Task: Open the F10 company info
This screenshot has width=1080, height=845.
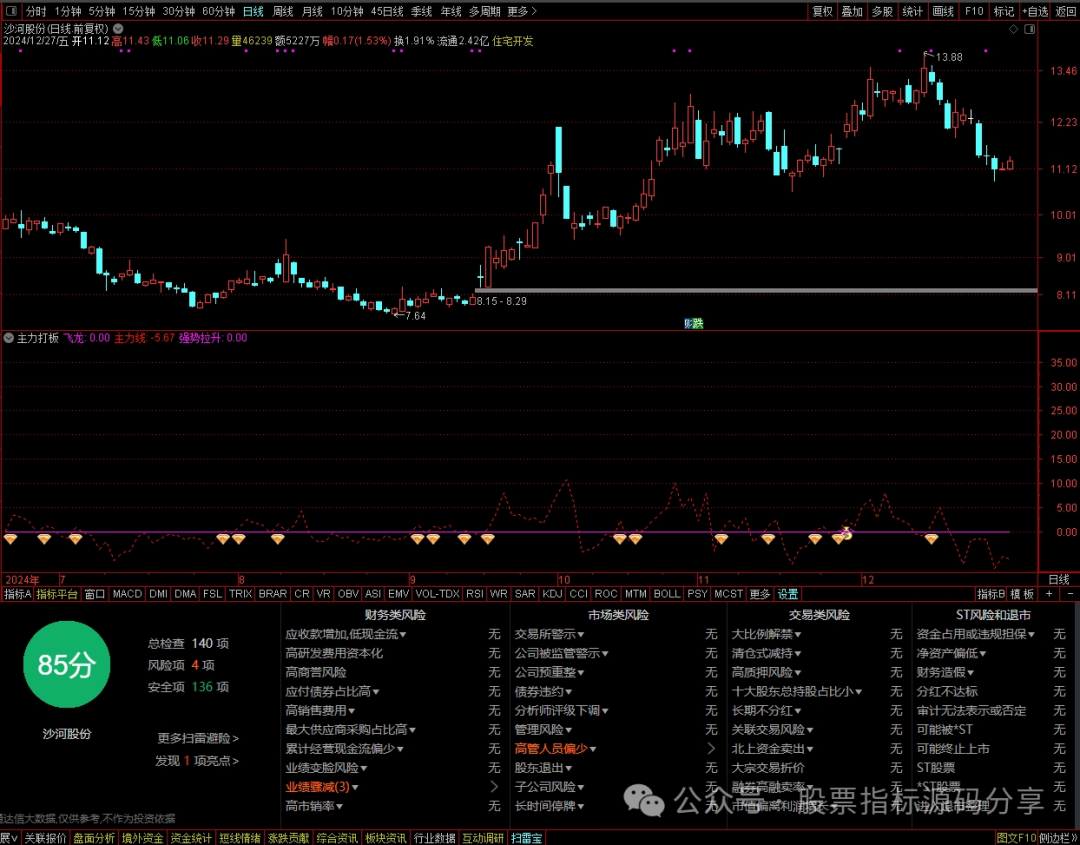Action: 973,12
